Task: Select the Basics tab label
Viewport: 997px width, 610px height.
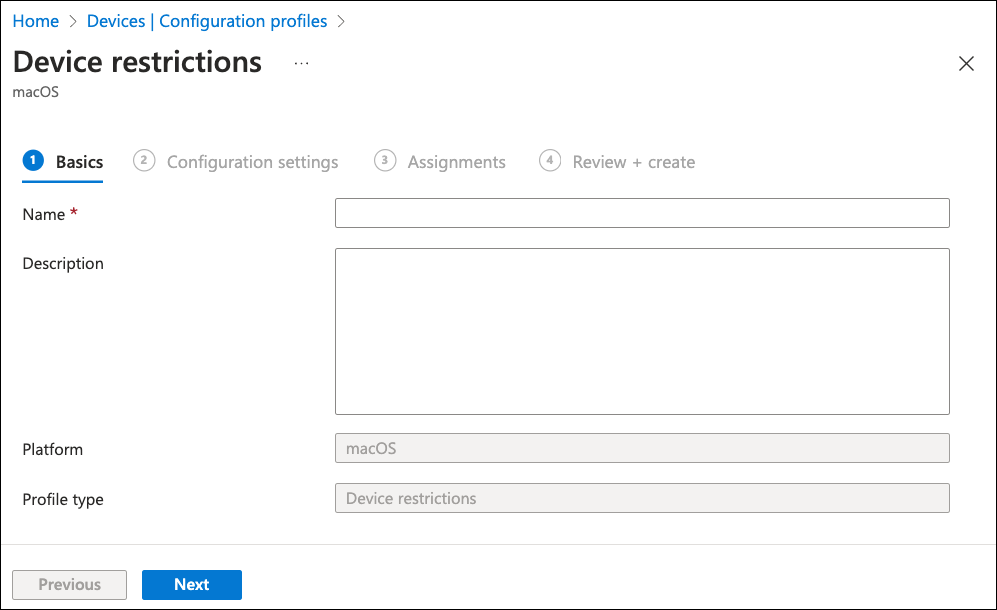Action: pyautogui.click(x=79, y=162)
